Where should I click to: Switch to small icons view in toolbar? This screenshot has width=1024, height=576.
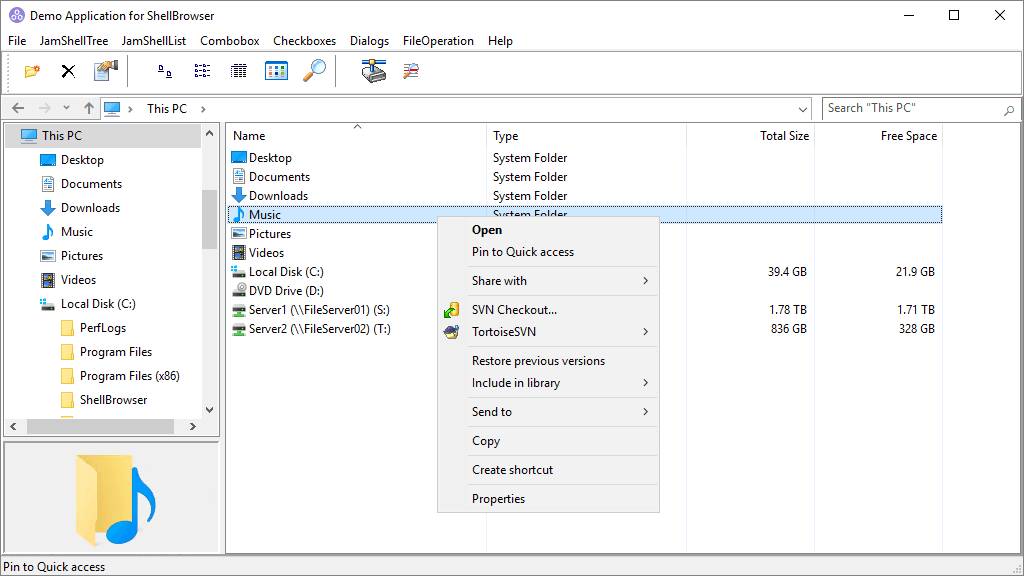coord(165,71)
